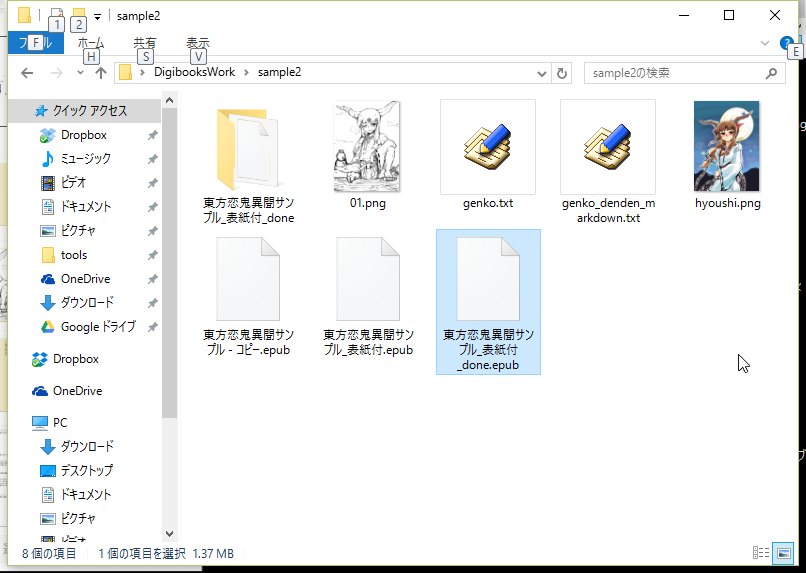Expand the chevron between DigibooksWork and sample2
The width and height of the screenshot is (806, 573).
point(246,73)
